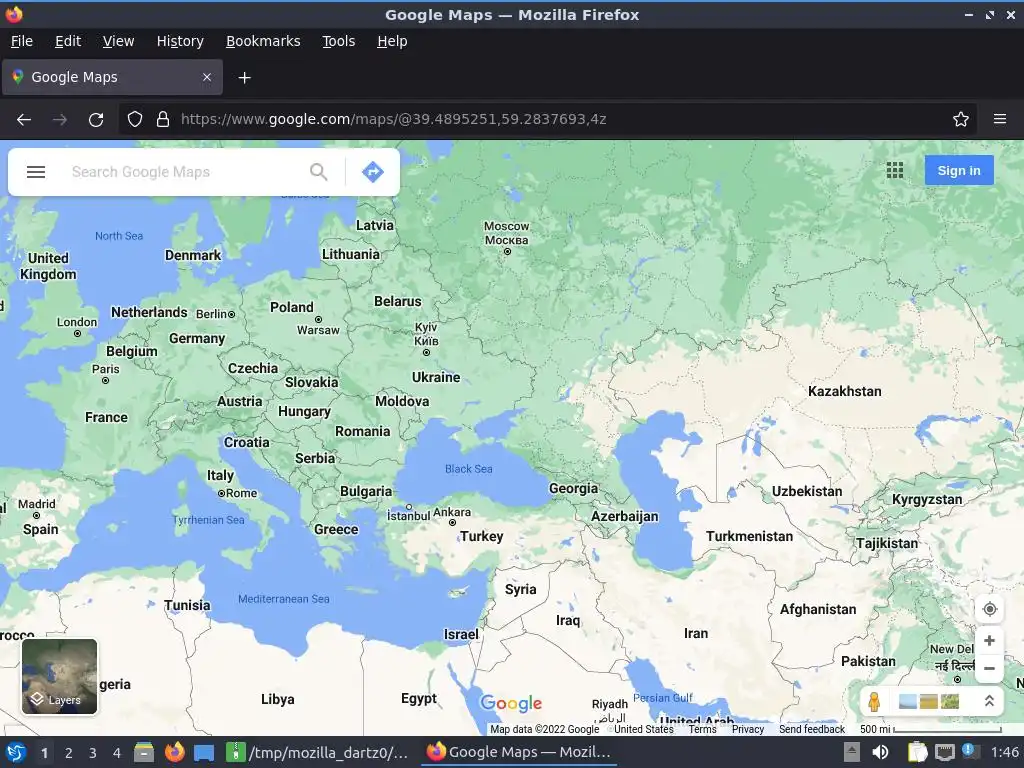Open the Terms link
Viewport: 1024px width, 768px height.
pyautogui.click(x=702, y=729)
